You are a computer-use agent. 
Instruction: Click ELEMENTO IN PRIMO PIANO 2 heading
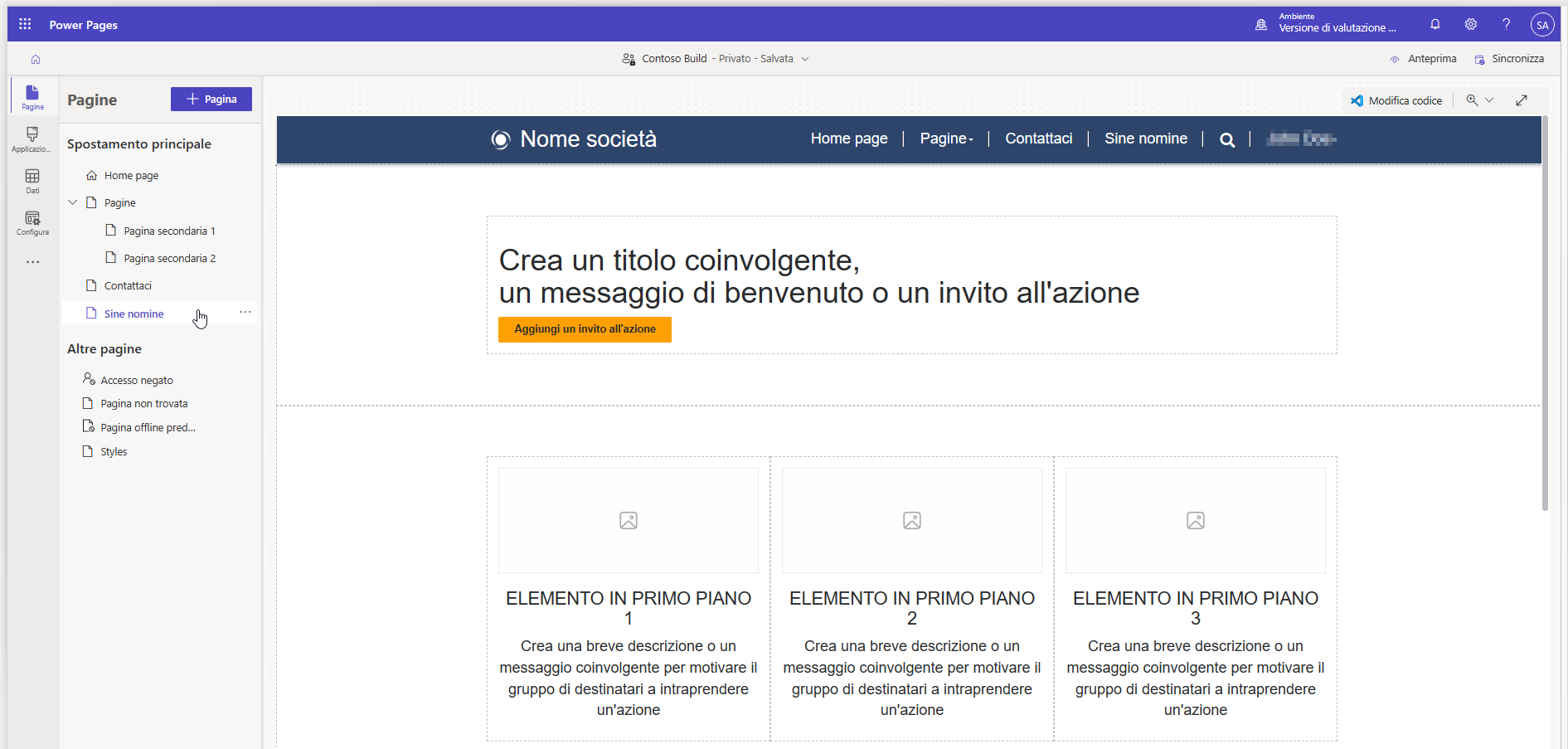912,608
